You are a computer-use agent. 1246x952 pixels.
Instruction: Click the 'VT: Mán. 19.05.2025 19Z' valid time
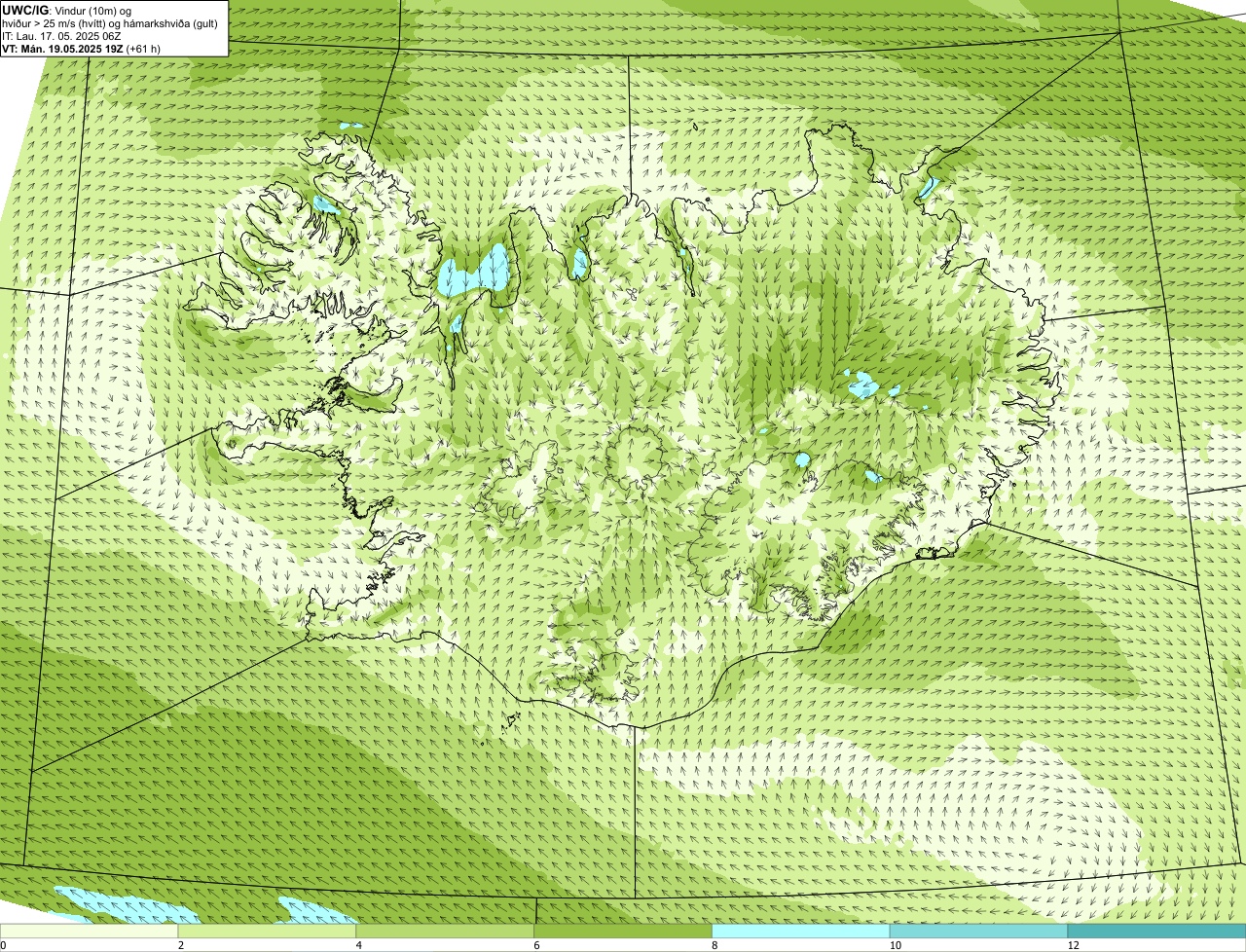click(x=61, y=49)
